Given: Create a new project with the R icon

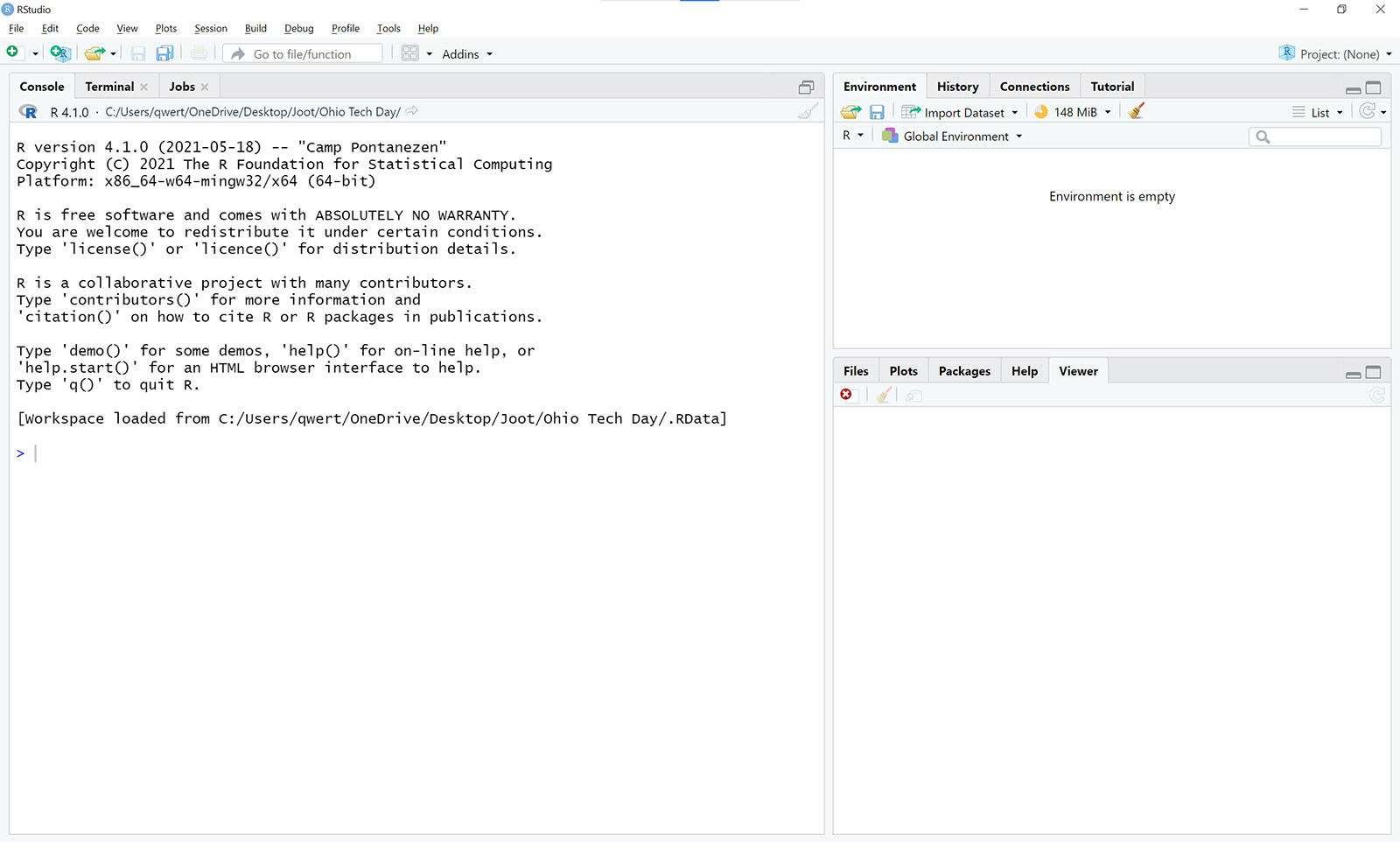Looking at the screenshot, I should click(x=59, y=53).
